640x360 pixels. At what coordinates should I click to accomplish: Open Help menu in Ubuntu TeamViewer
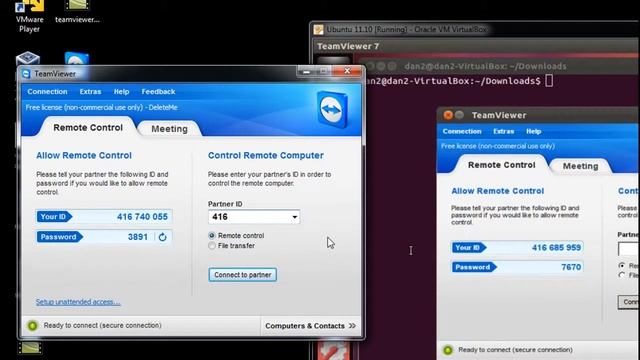(x=533, y=131)
